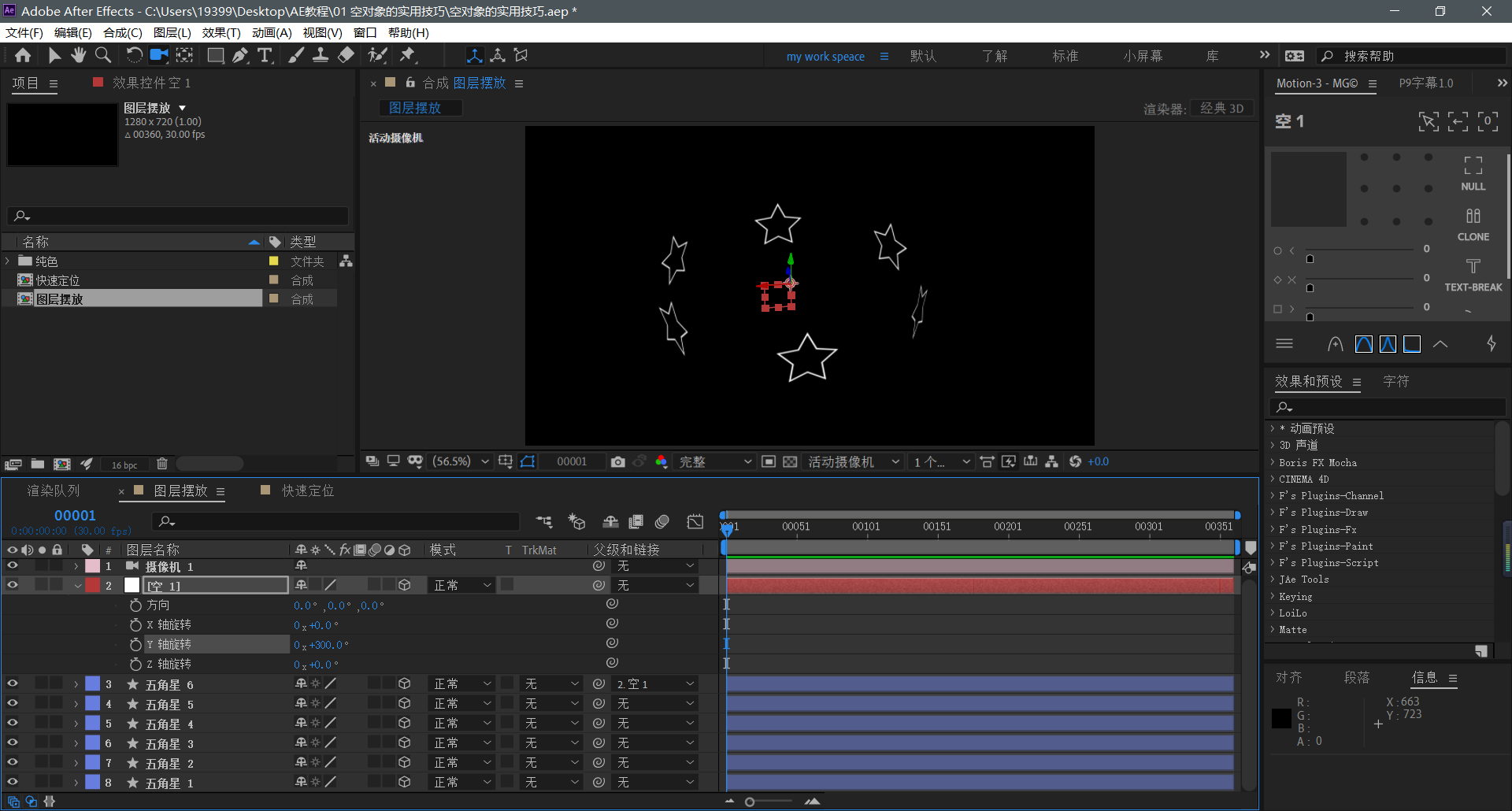Viewport: 1512px width, 811px height.
Task: Select the Puppet Pin tool
Action: pos(407,55)
